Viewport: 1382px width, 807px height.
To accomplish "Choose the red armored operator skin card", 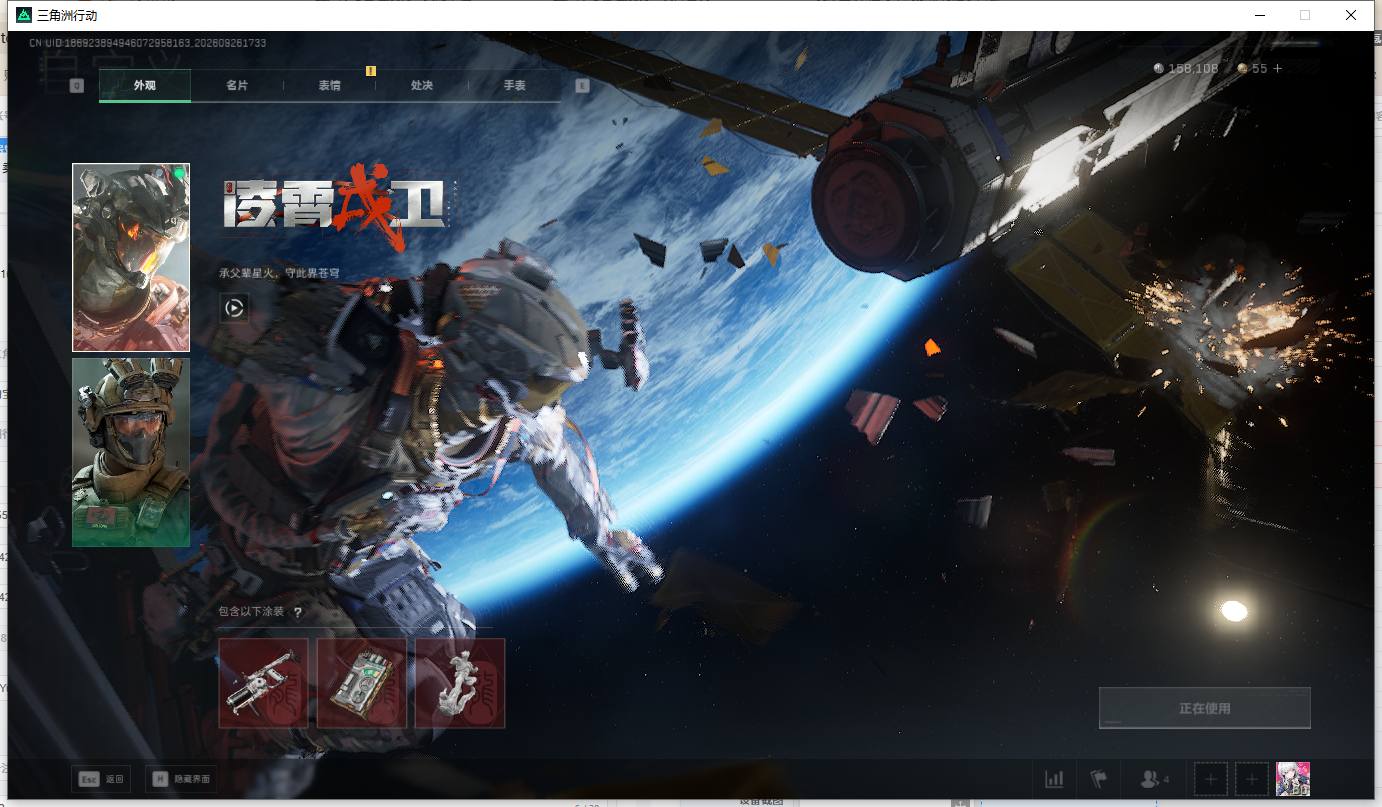I will [131, 258].
